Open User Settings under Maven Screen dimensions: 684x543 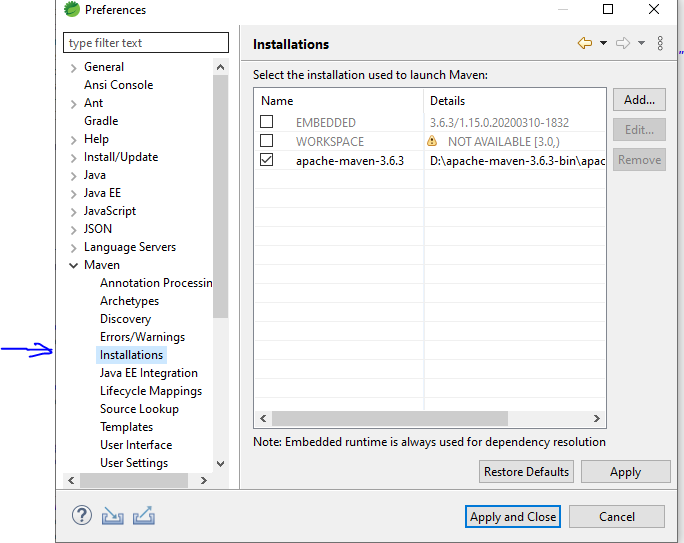click(x=134, y=463)
